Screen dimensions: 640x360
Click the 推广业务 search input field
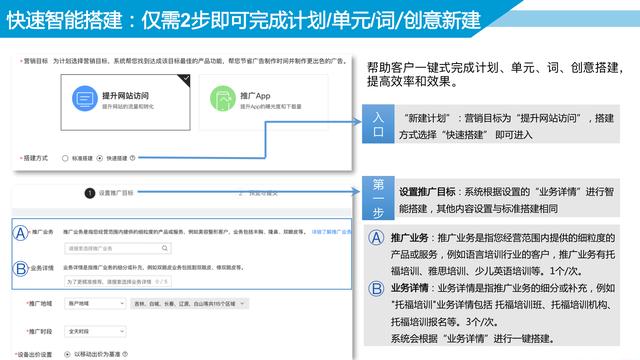[x=118, y=248]
